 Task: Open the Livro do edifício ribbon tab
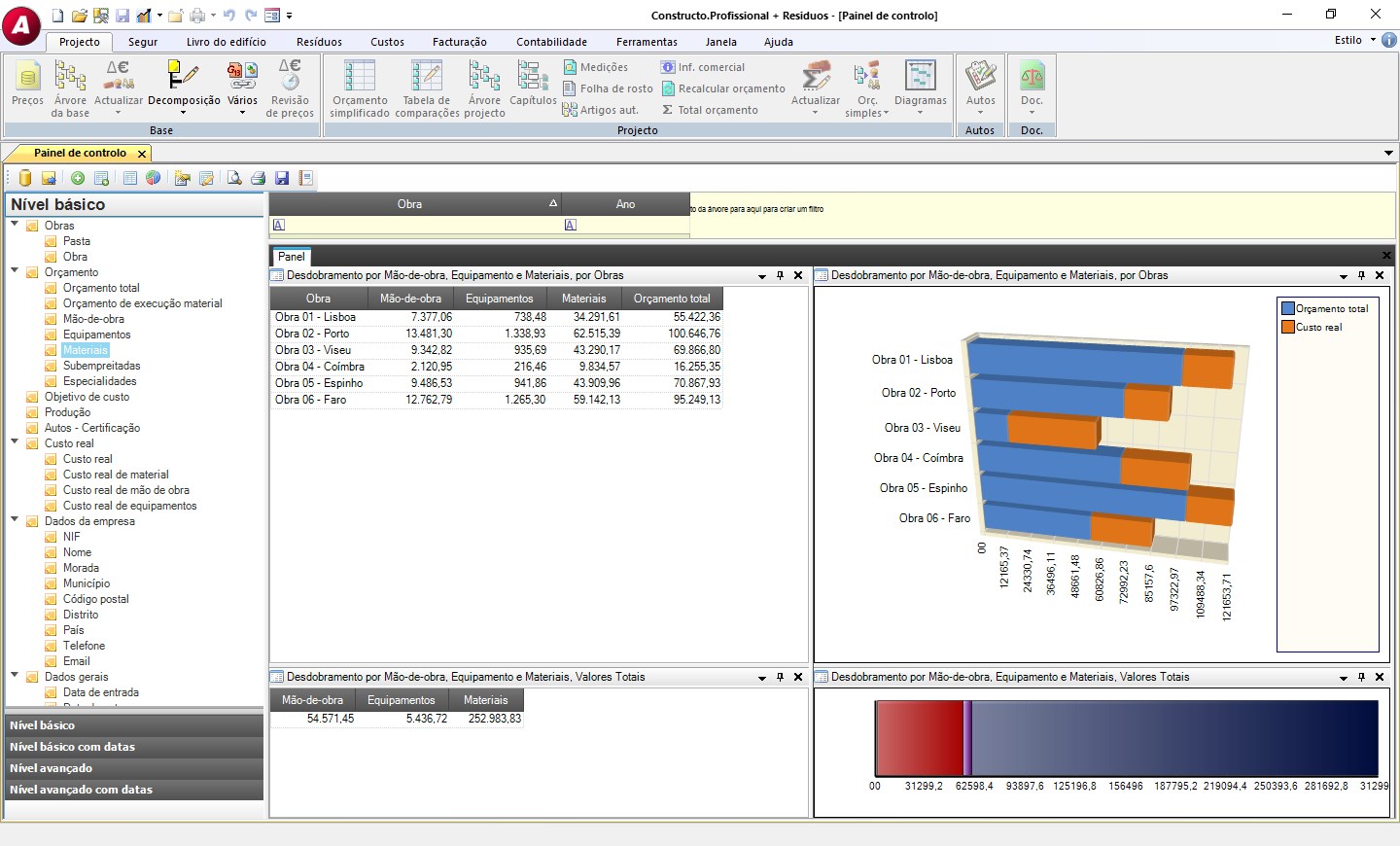pos(227,42)
